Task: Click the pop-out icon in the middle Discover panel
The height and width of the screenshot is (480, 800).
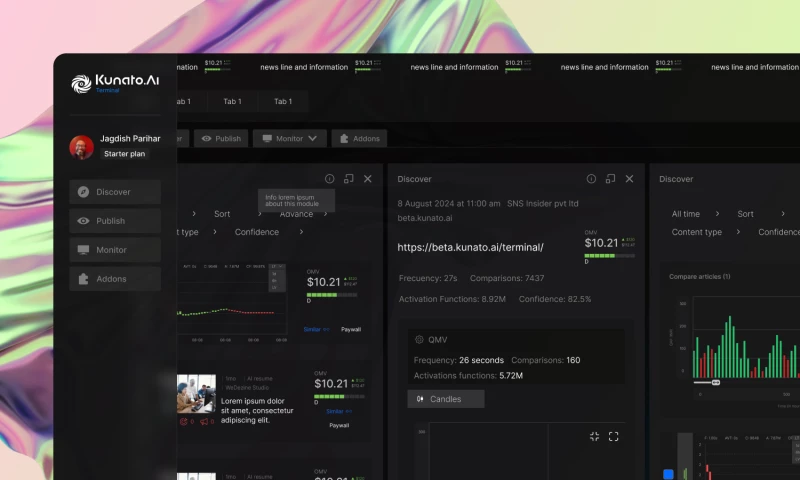Action: pos(610,179)
